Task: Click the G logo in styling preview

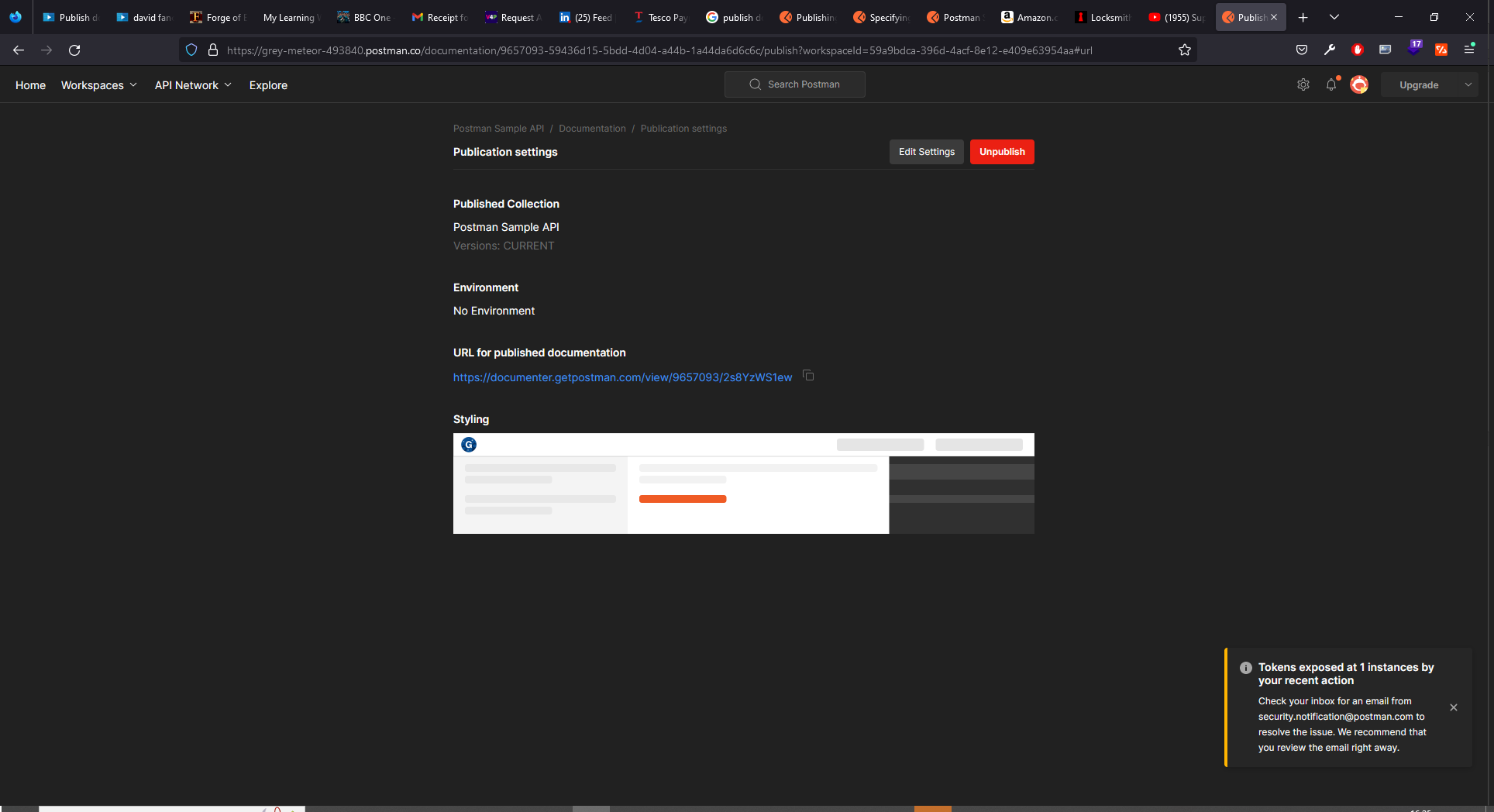Action: [469, 445]
